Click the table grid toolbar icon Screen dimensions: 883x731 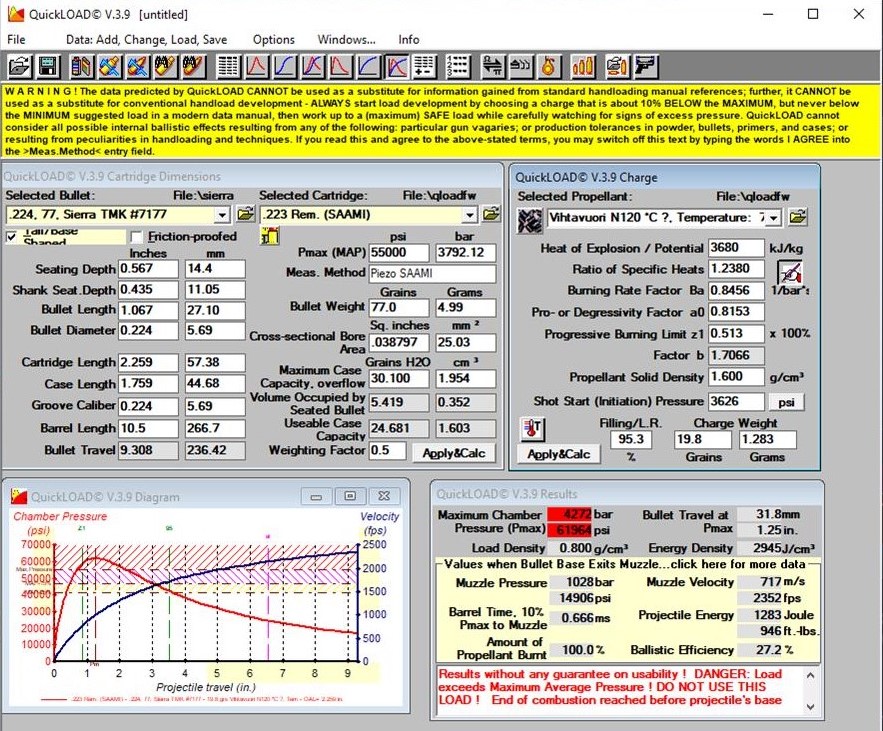[229, 66]
